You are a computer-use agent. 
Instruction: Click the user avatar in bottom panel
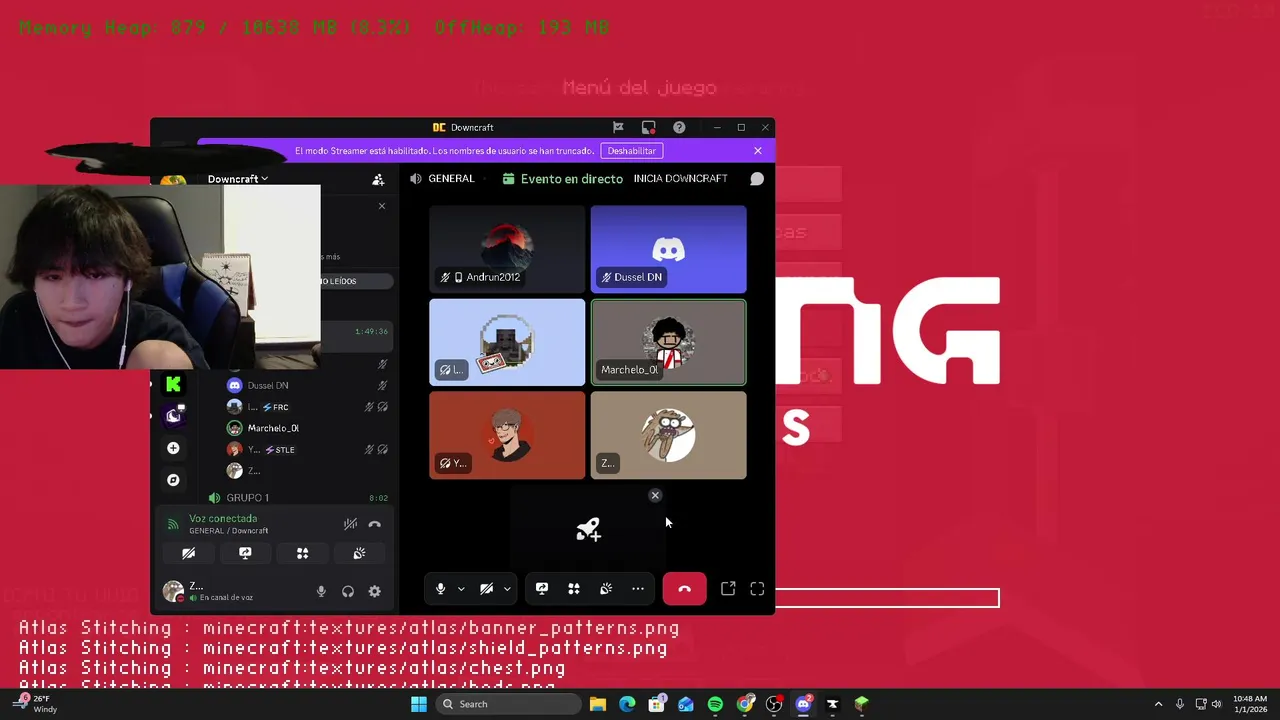pyautogui.click(x=173, y=591)
